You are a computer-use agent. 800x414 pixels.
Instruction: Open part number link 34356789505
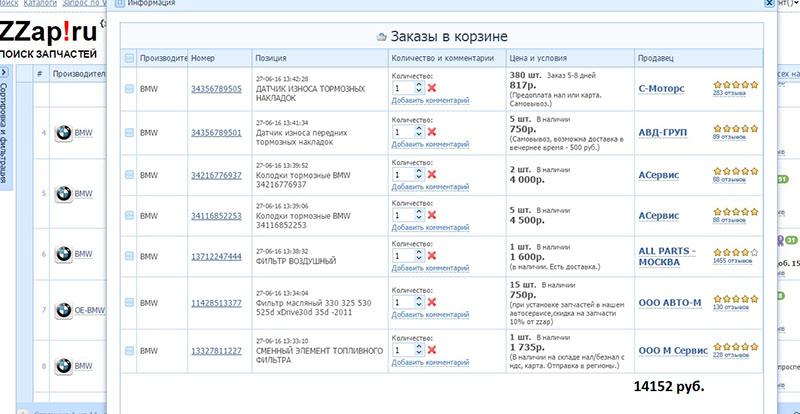click(x=216, y=89)
